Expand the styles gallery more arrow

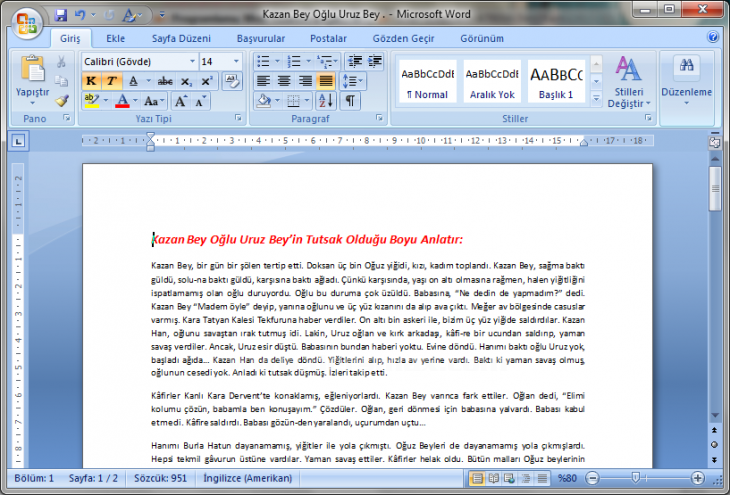click(x=596, y=99)
